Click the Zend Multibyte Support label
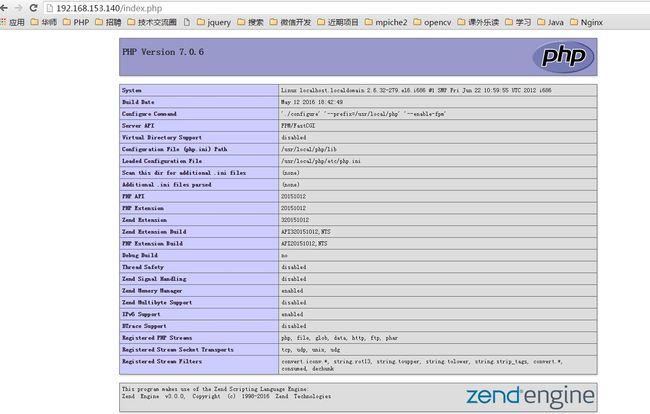Screen dimensions: 650x414 [x=157, y=303]
